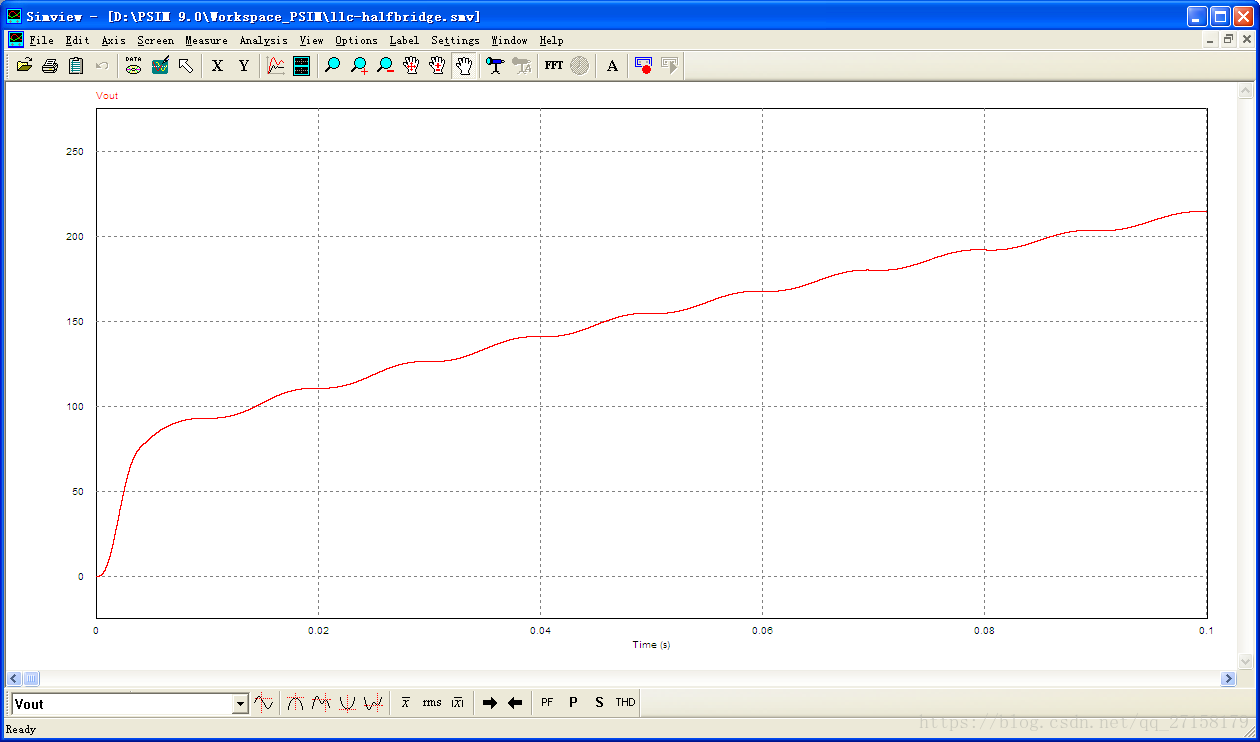Open the Help menu
Image resolution: width=1260 pixels, height=742 pixels.
(551, 41)
